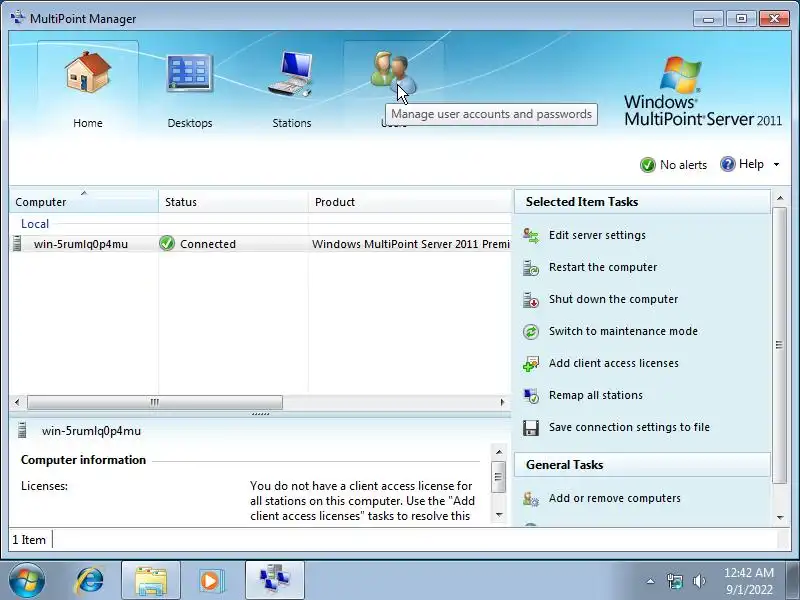Sort by the Computer column header
The image size is (800, 600).
tap(84, 202)
